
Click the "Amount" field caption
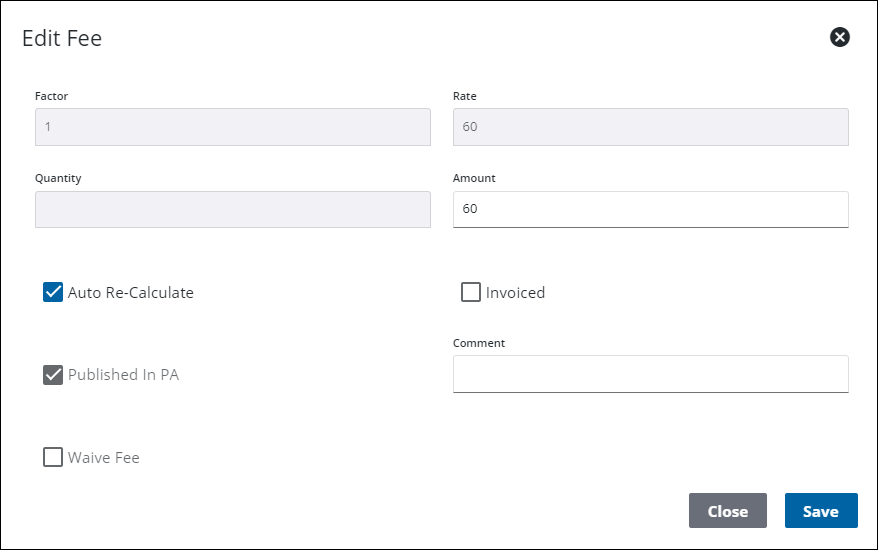click(474, 178)
